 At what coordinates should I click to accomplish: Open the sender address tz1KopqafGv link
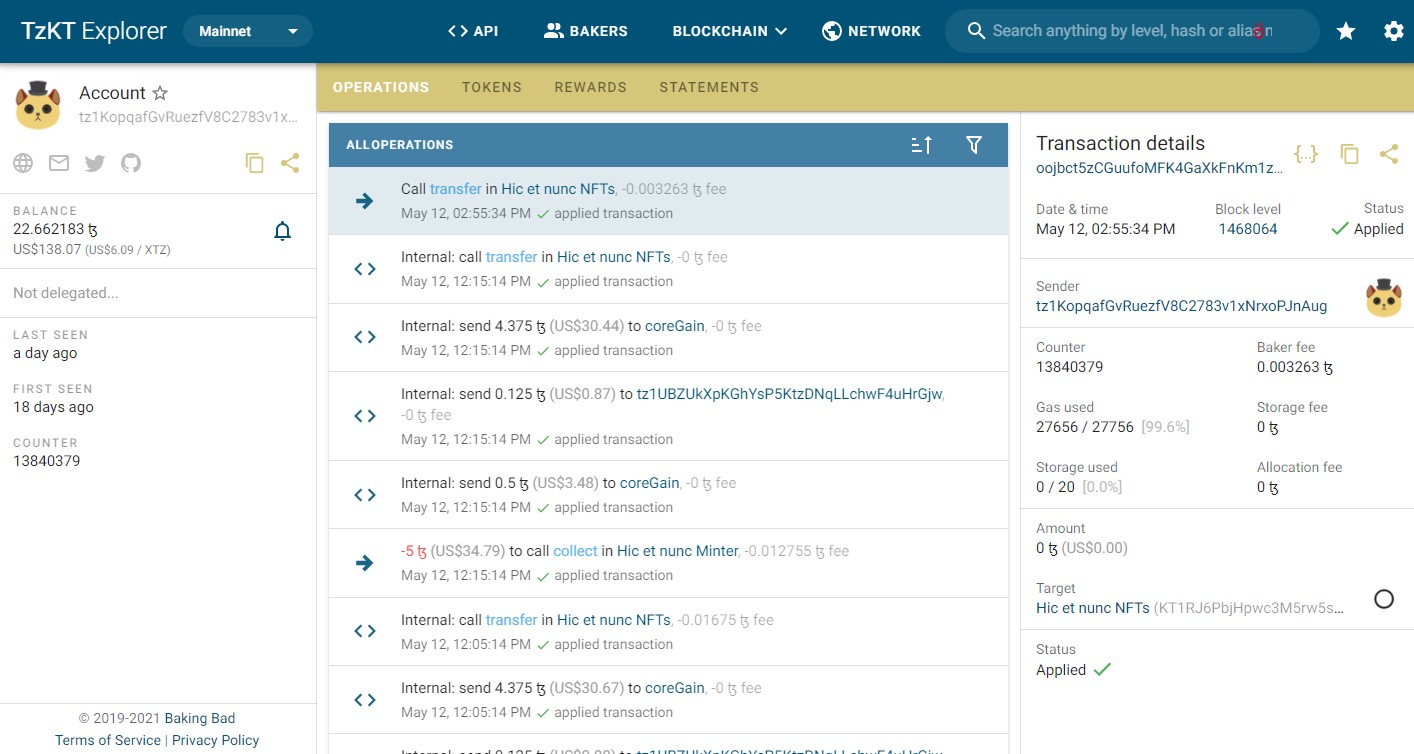(x=1182, y=306)
